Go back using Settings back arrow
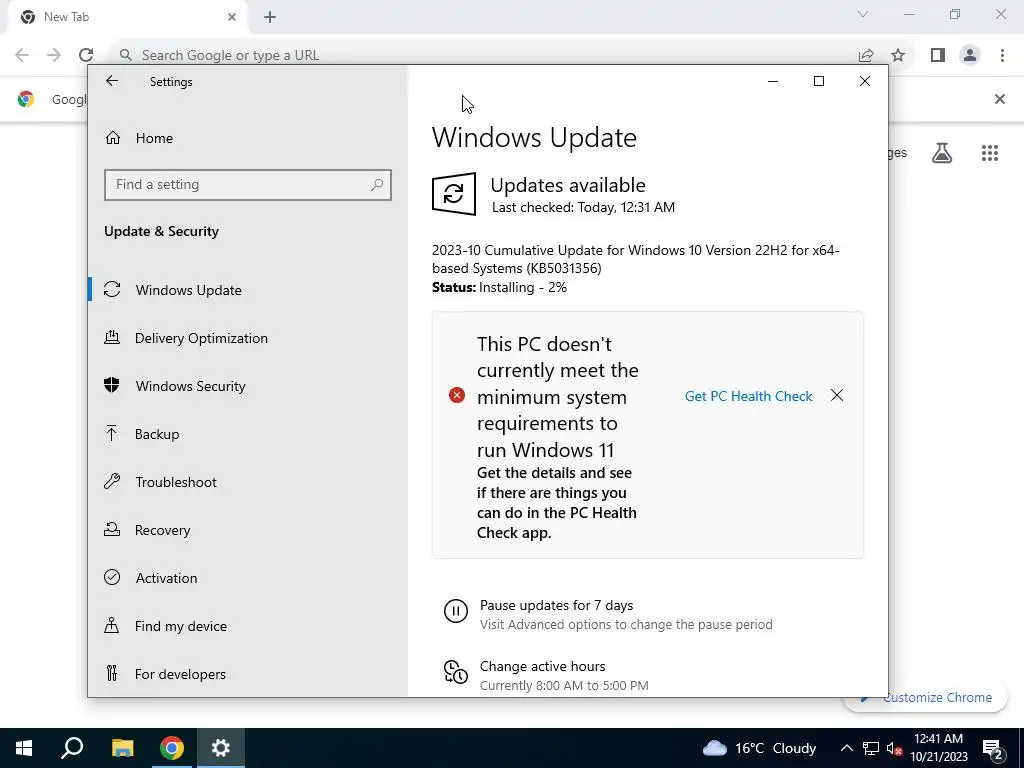 (112, 81)
